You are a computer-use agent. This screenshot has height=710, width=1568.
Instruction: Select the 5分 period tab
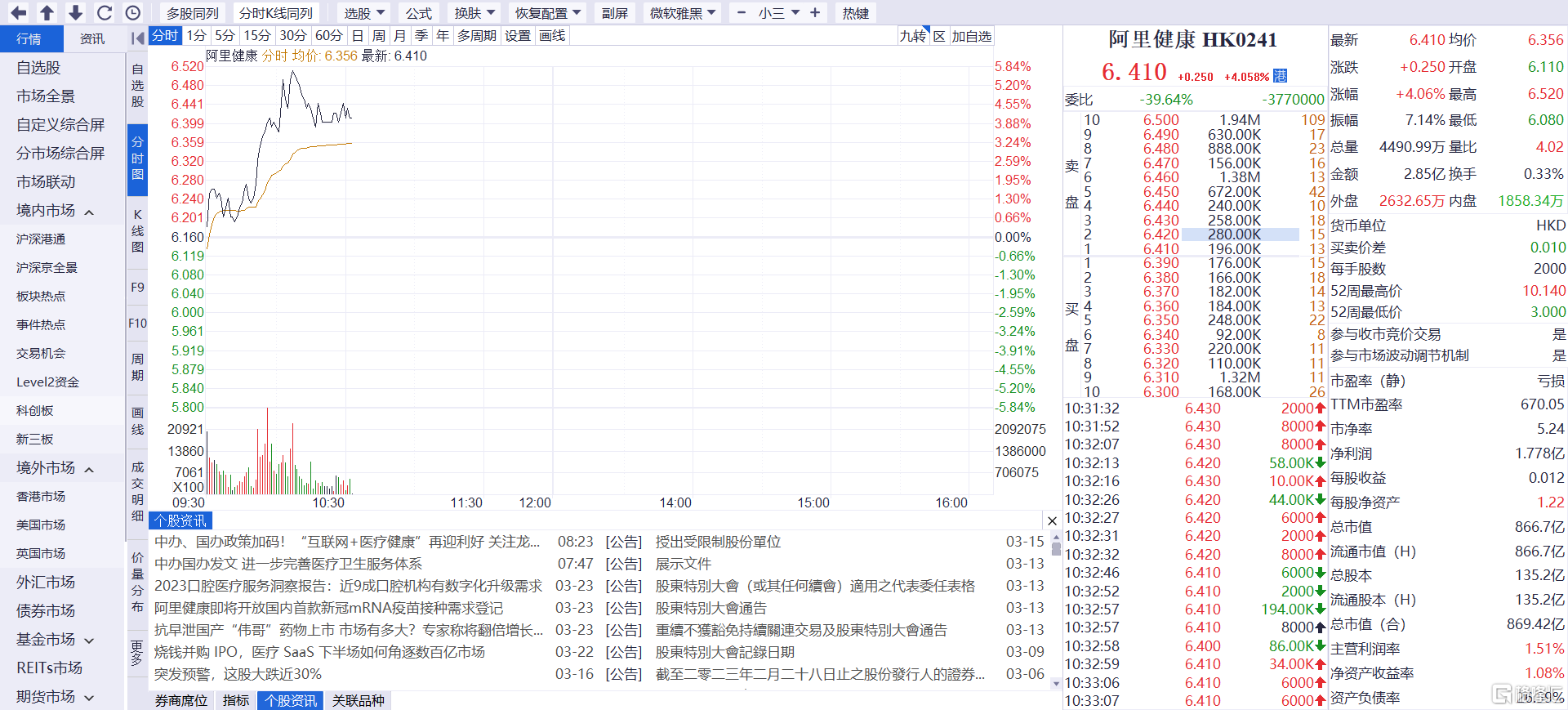click(225, 35)
